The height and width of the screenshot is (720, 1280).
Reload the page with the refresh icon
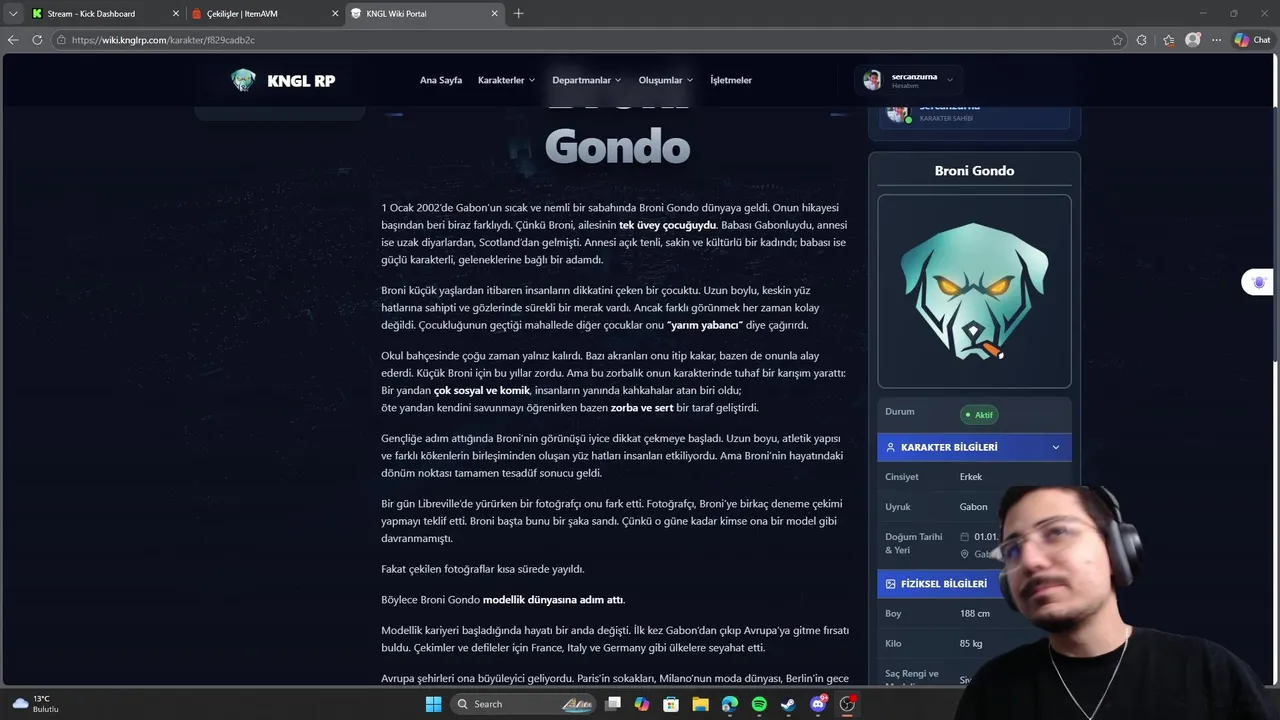click(37, 40)
